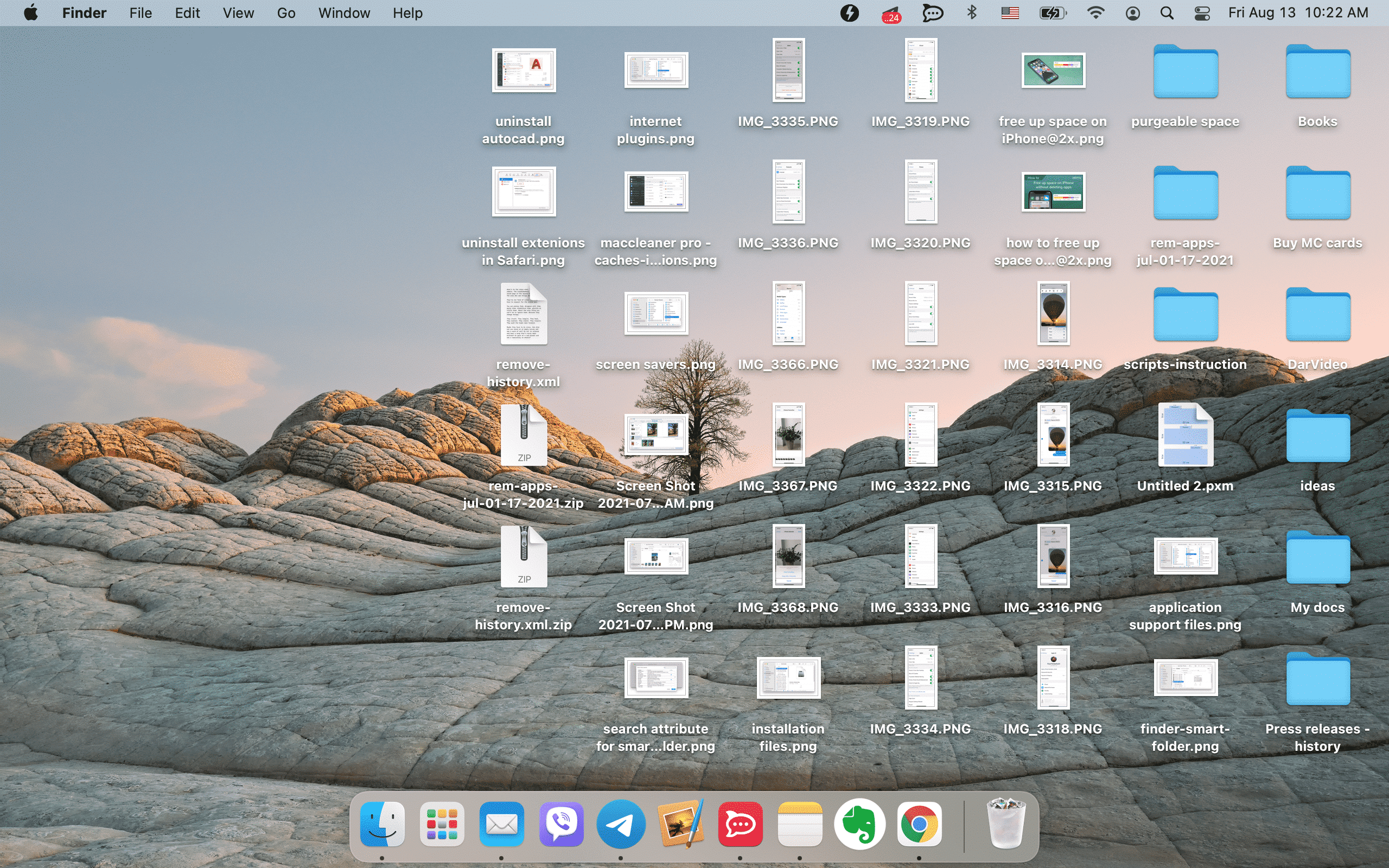Launch Viber from the dock
Image resolution: width=1389 pixels, height=868 pixels.
click(x=559, y=825)
